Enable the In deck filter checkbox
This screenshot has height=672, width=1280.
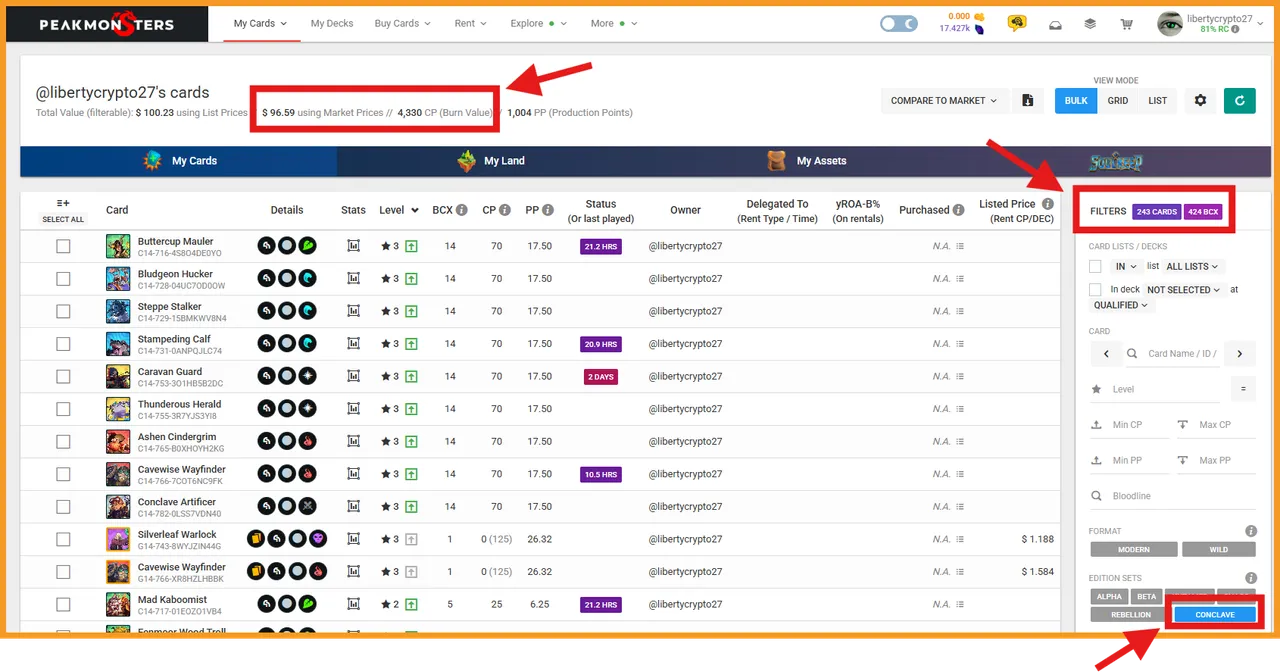[x=1095, y=290]
